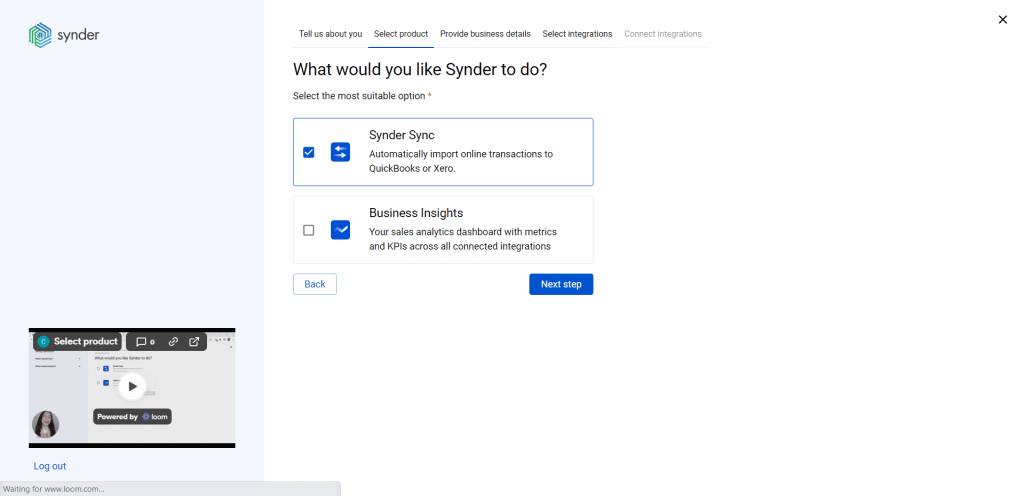1024x496 pixels.
Task: Click 'Your sales analytics dashboard' description
Action: tap(463, 239)
